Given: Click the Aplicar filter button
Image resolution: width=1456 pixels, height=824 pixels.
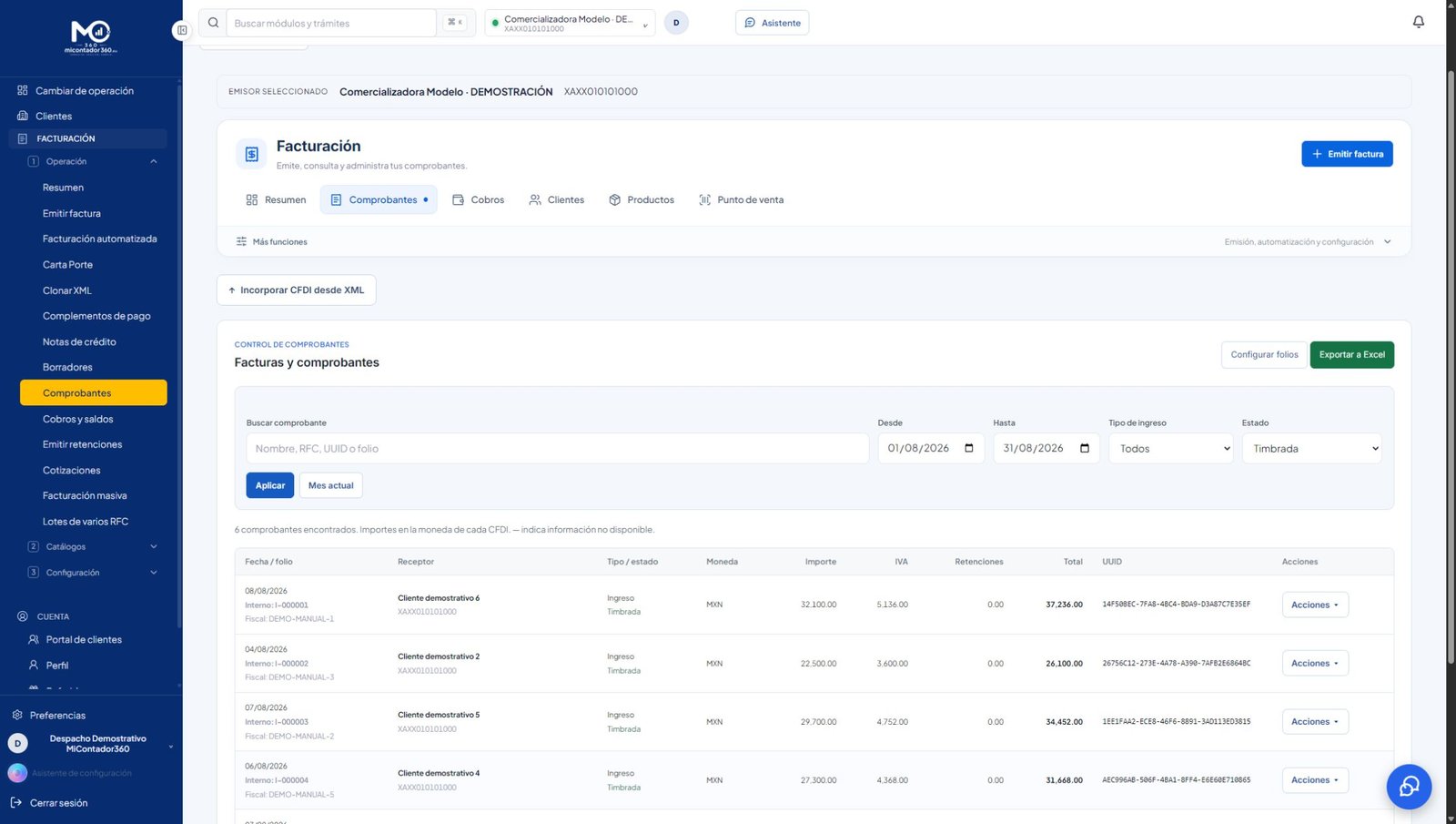Looking at the screenshot, I should point(269,485).
